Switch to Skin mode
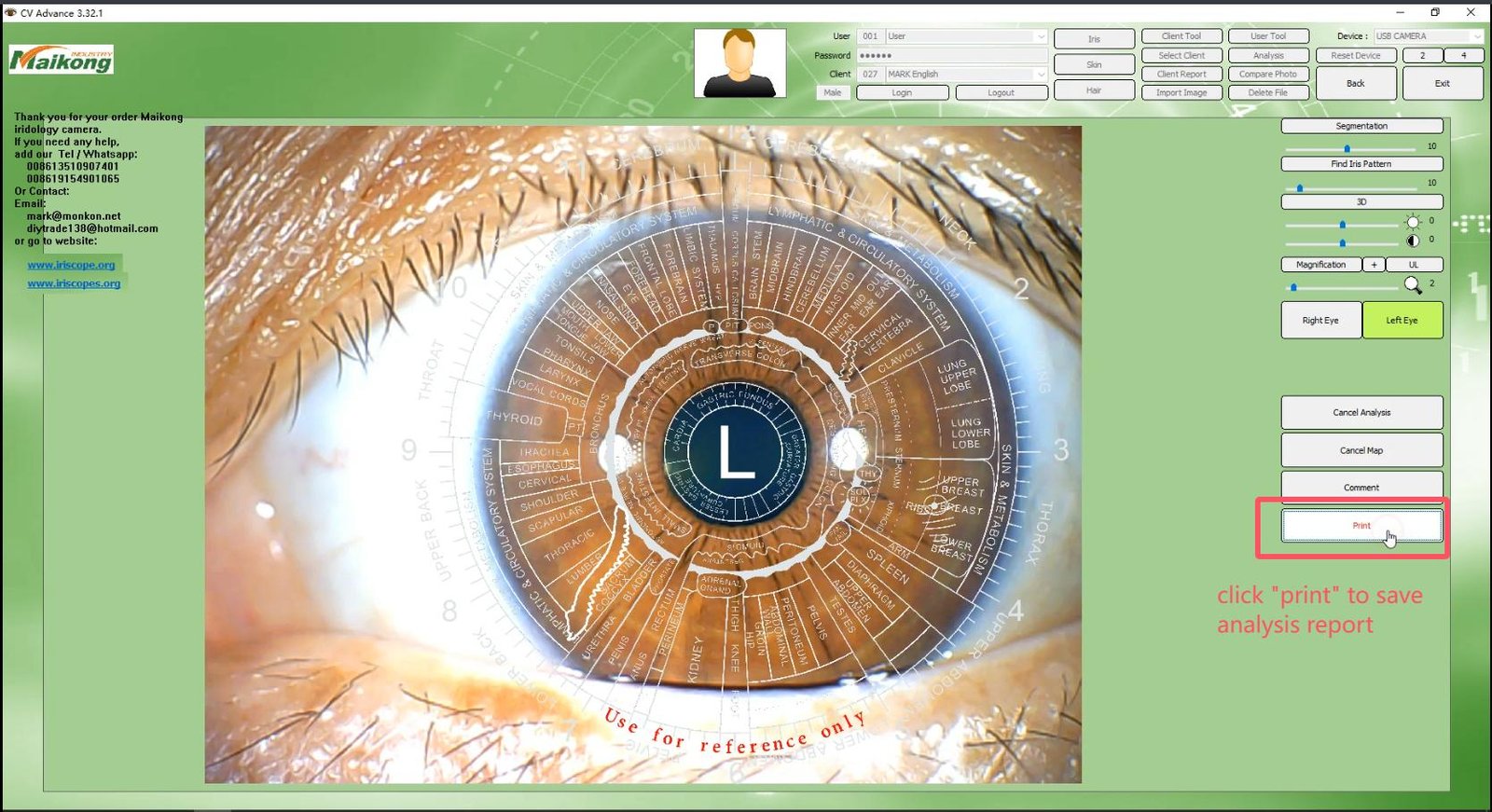This screenshot has height=812, width=1492. pyautogui.click(x=1094, y=64)
